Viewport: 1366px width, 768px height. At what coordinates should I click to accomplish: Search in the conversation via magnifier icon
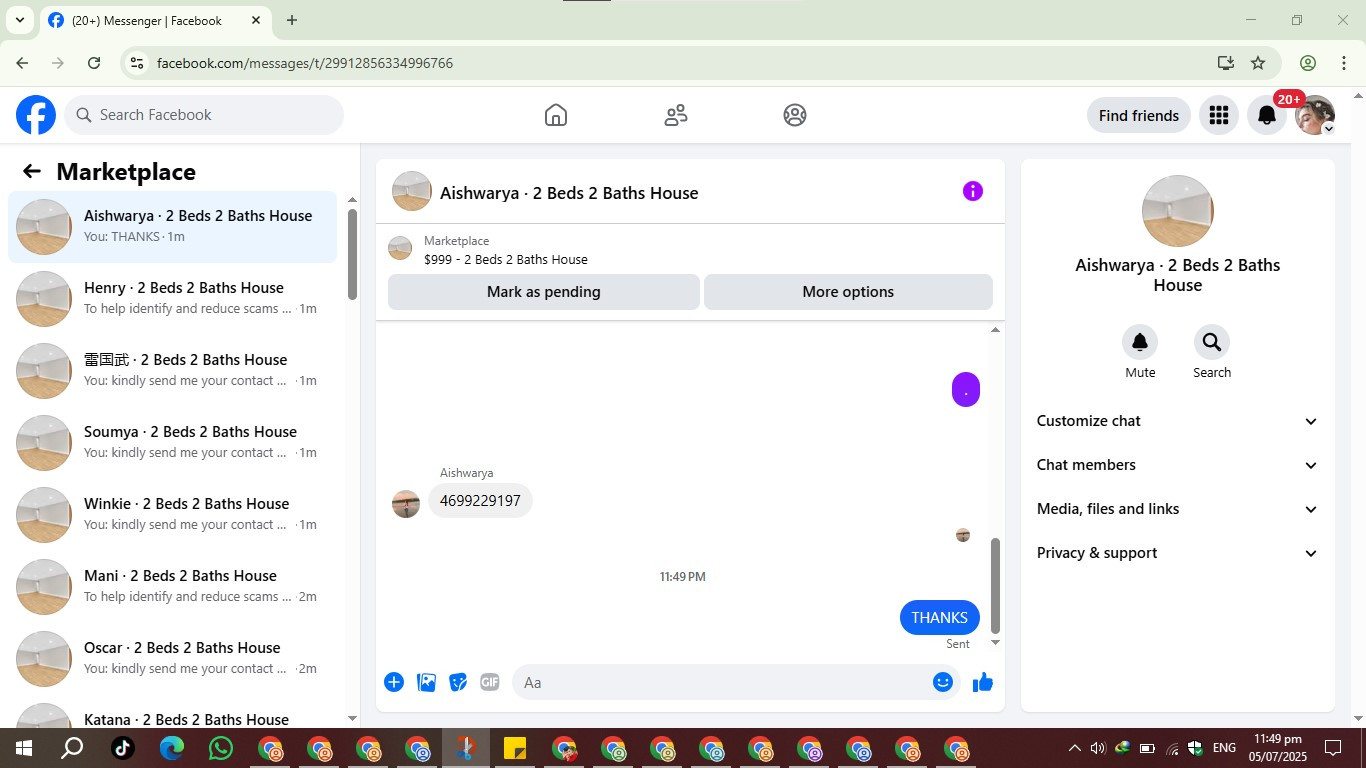tap(1212, 342)
